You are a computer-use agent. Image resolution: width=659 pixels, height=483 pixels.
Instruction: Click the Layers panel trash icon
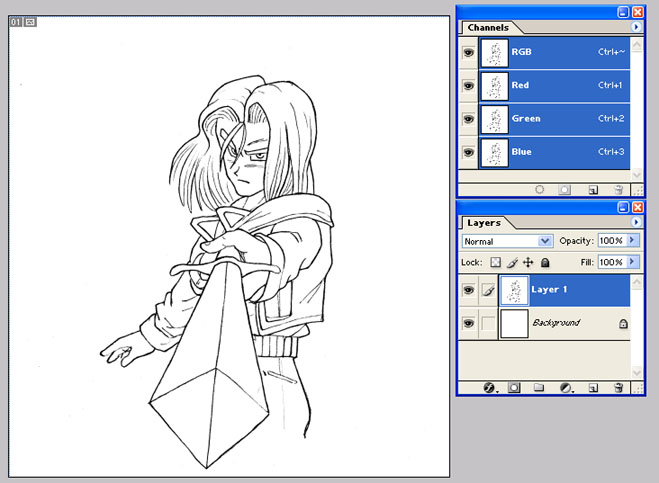tap(619, 387)
